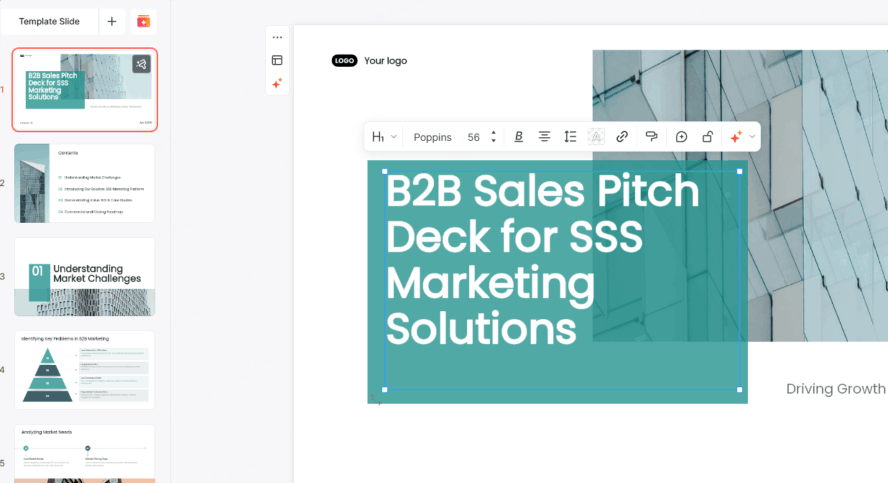Click the red AI sparkle icon under layout
Viewport: 888px width, 484px height.
point(277,84)
